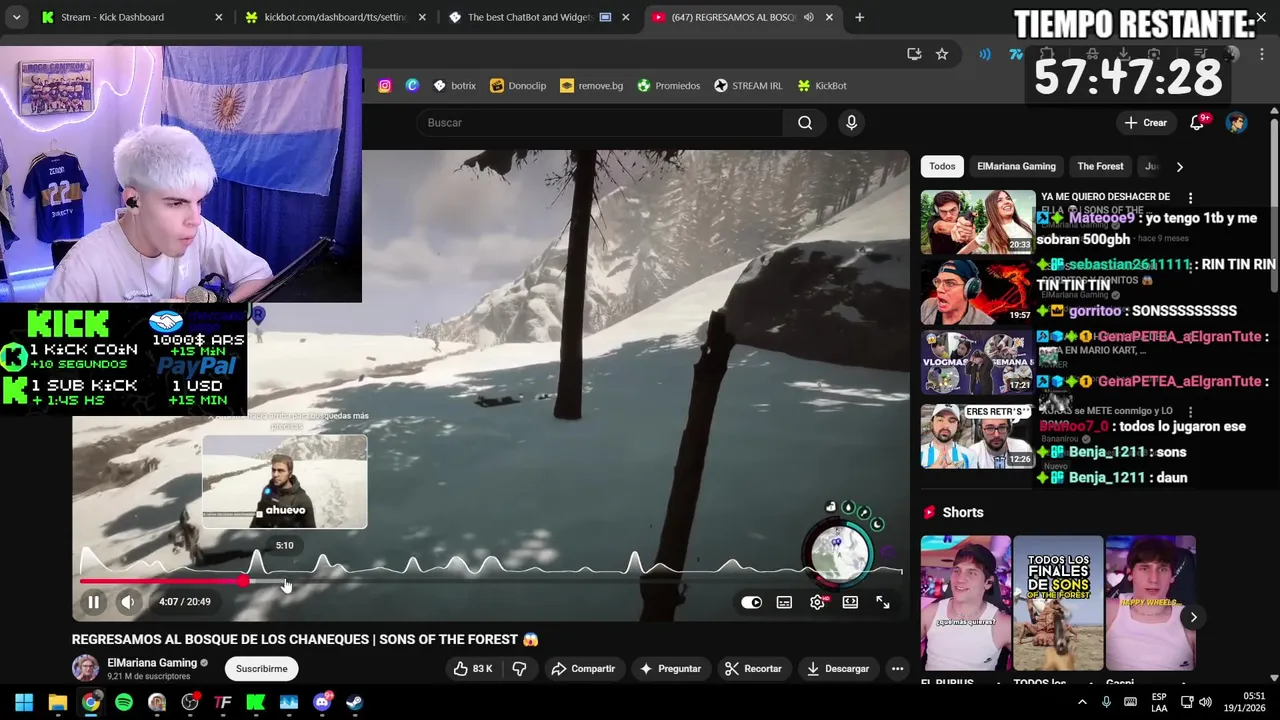
Task: Open the more actions ellipsis under video
Action: 897,668
